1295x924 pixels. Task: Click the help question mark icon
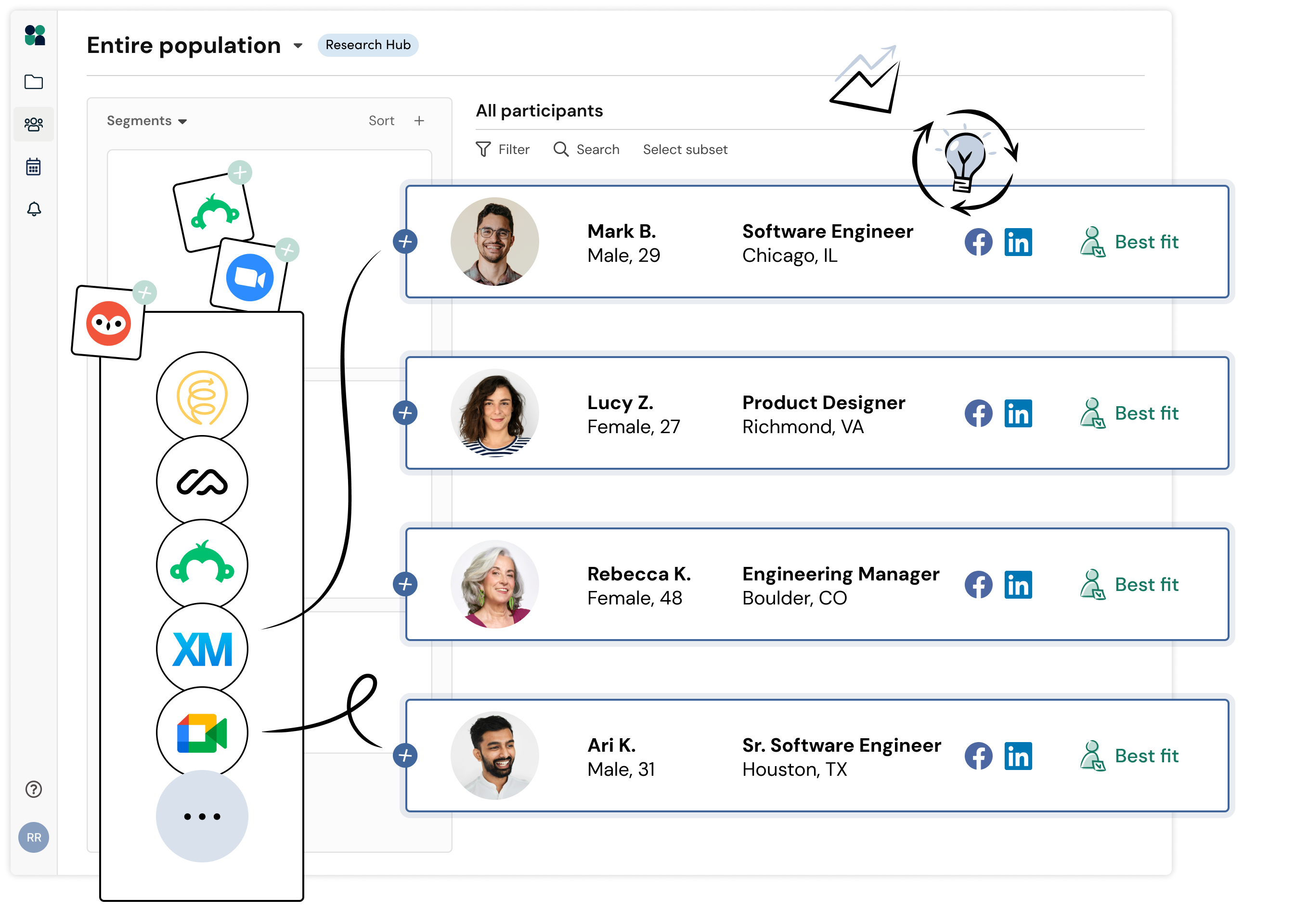pos(34,790)
